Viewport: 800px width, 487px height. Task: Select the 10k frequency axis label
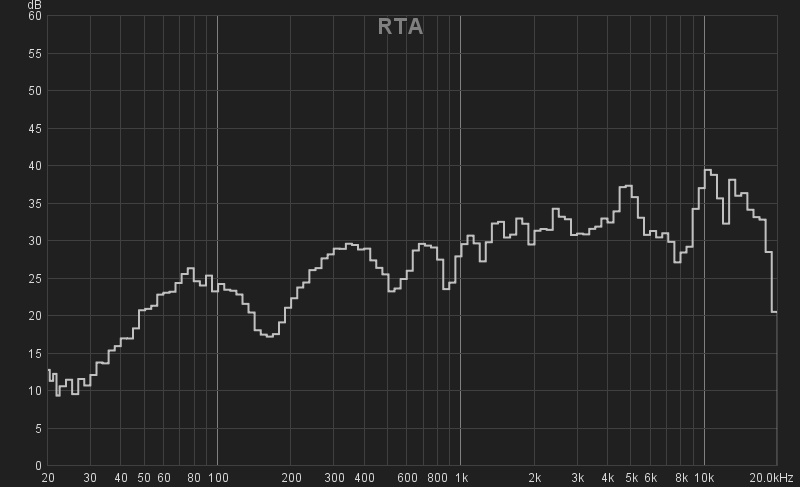click(x=704, y=478)
